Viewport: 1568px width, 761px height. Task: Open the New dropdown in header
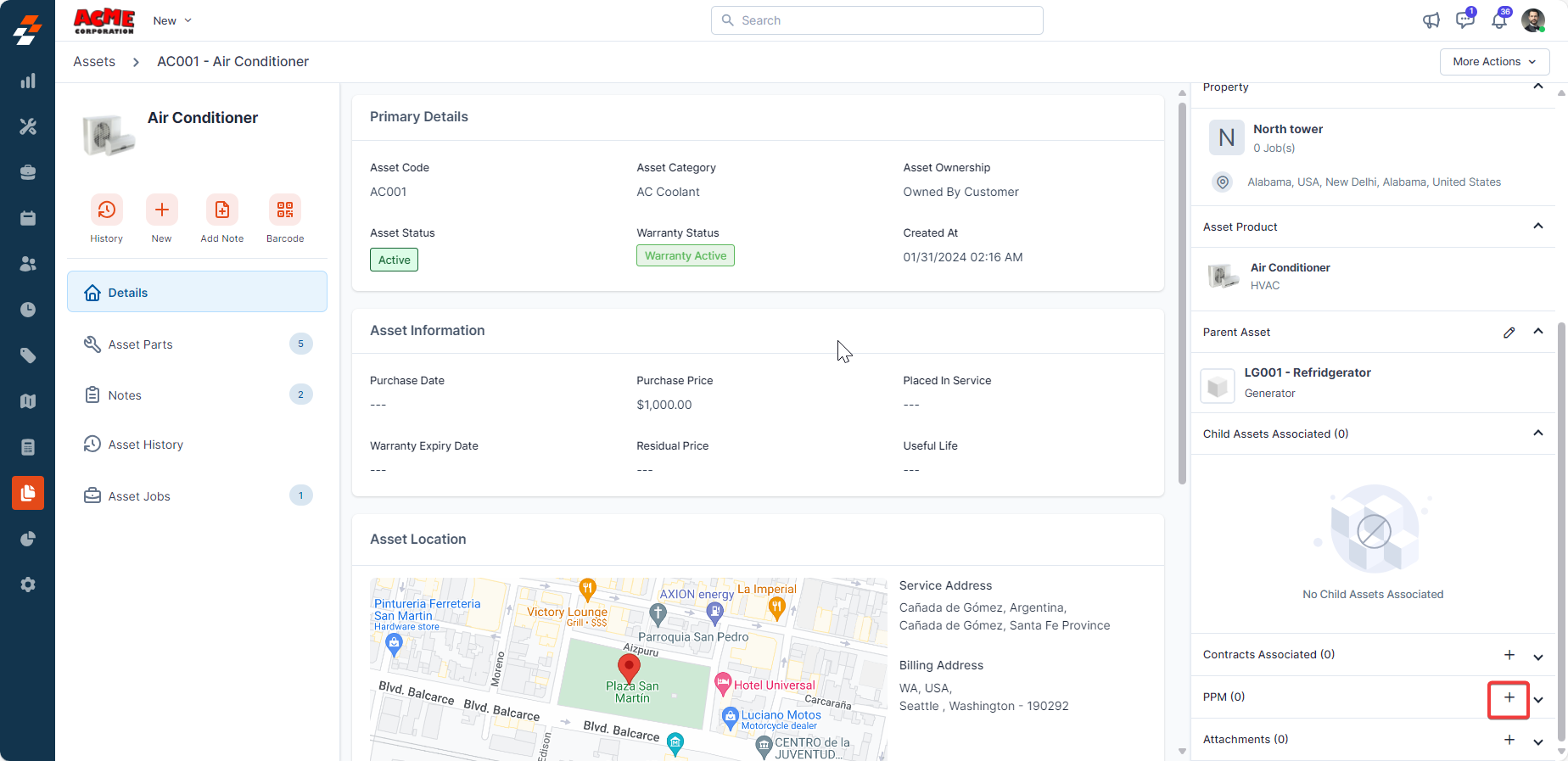[x=172, y=20]
